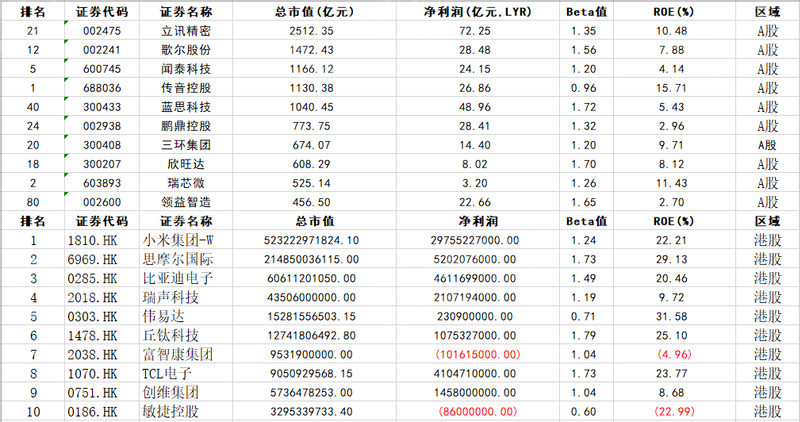
Task: Click the 创维集团 cell
Action: click(186, 392)
